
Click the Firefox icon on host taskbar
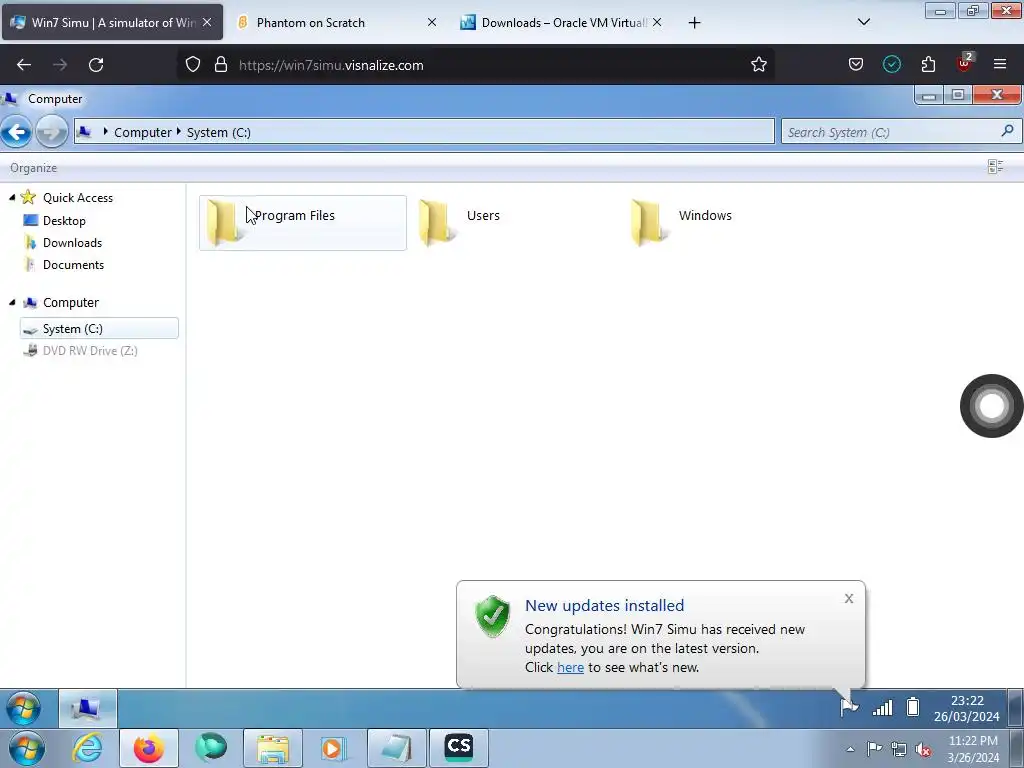point(149,748)
